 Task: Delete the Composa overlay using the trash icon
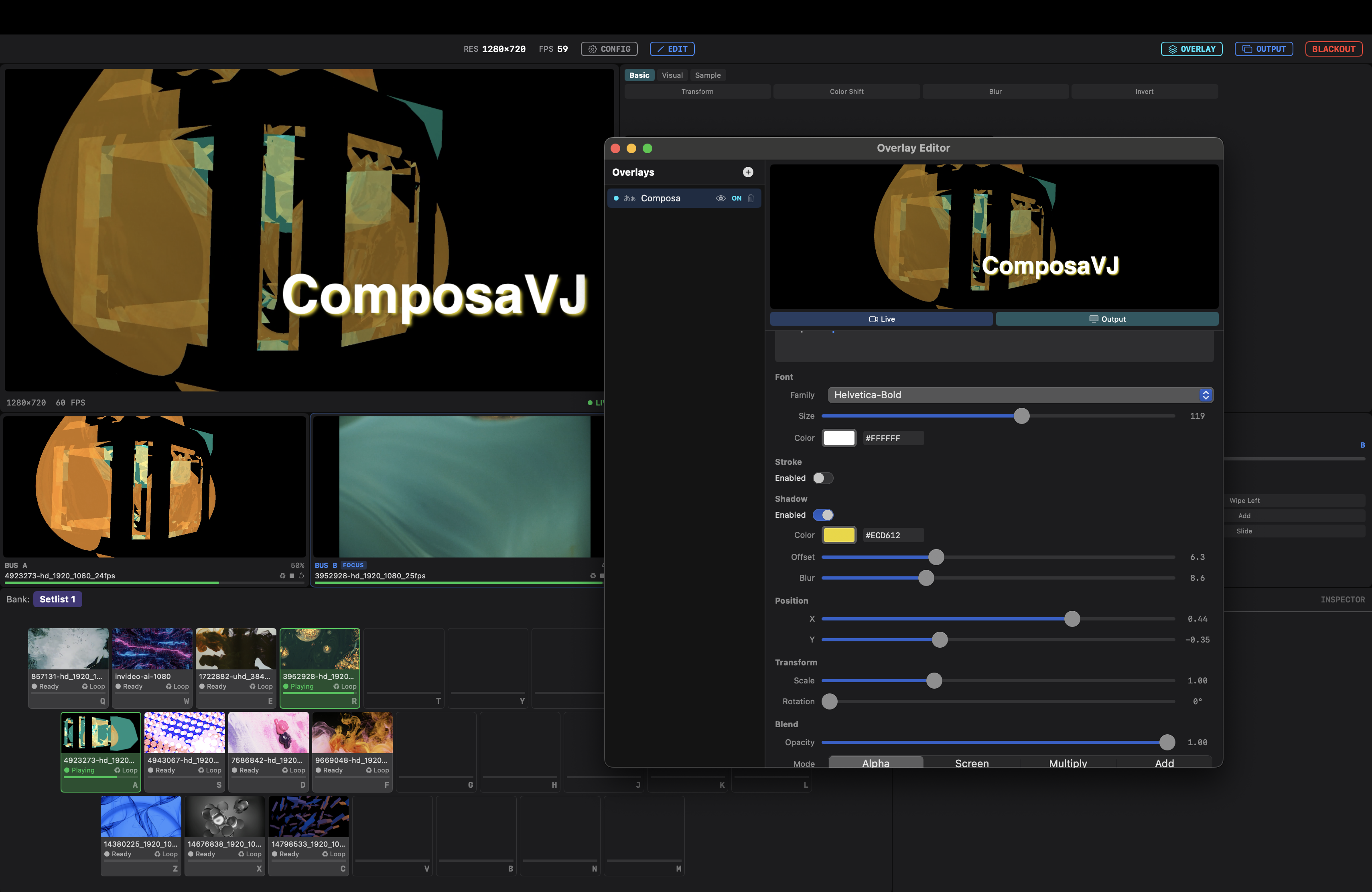click(x=750, y=198)
